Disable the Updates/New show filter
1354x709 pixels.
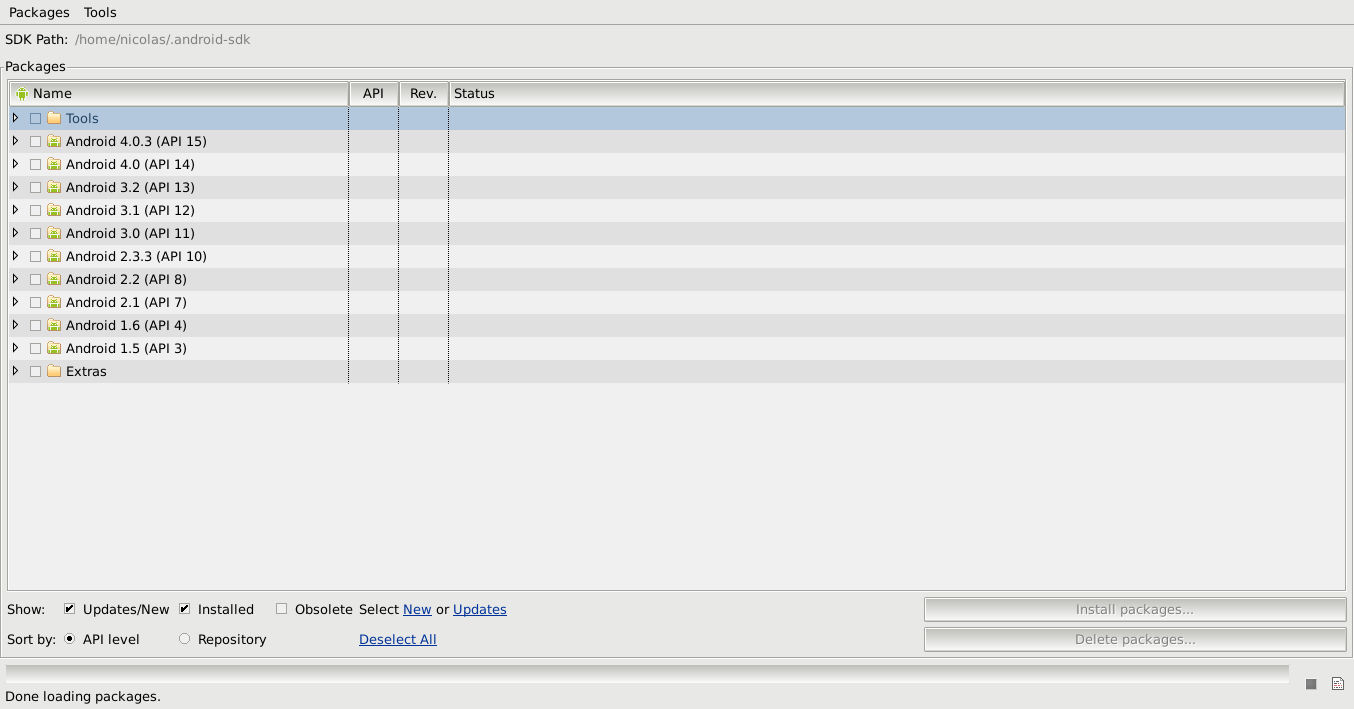click(x=70, y=609)
